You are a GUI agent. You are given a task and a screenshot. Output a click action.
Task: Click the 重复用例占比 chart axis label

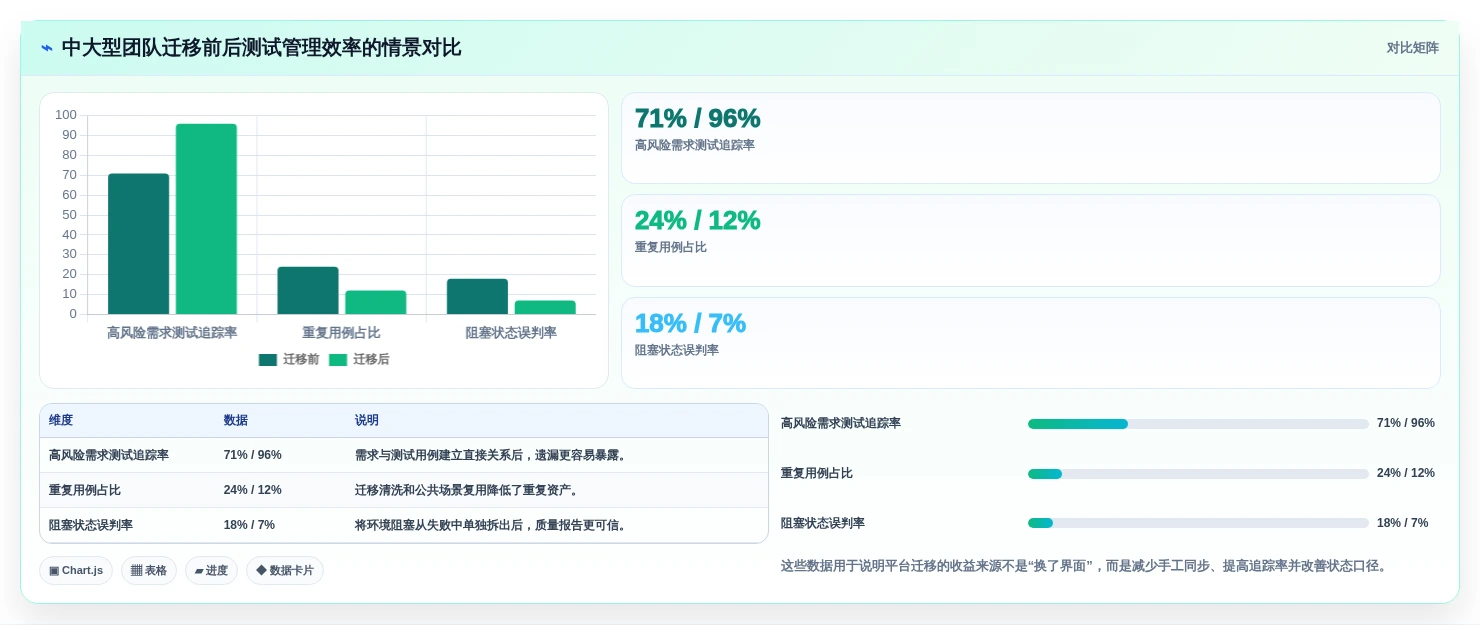342,333
